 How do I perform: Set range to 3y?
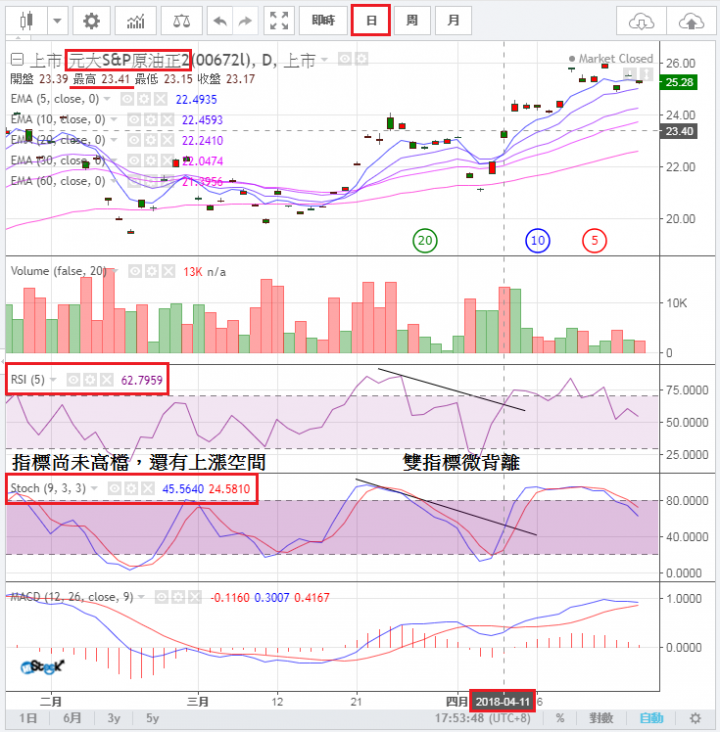coord(113,718)
